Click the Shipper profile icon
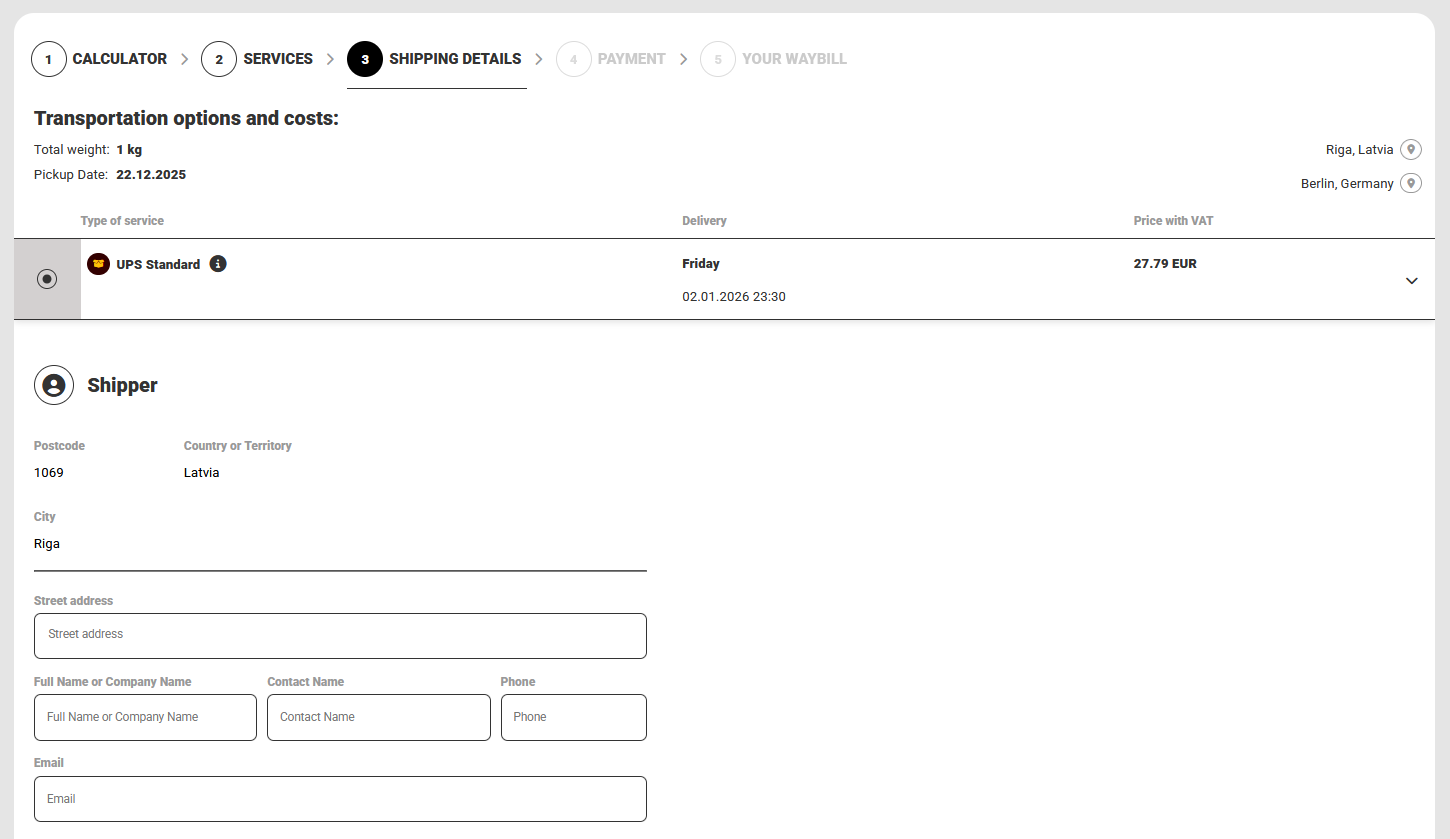This screenshot has height=839, width=1450. click(54, 385)
